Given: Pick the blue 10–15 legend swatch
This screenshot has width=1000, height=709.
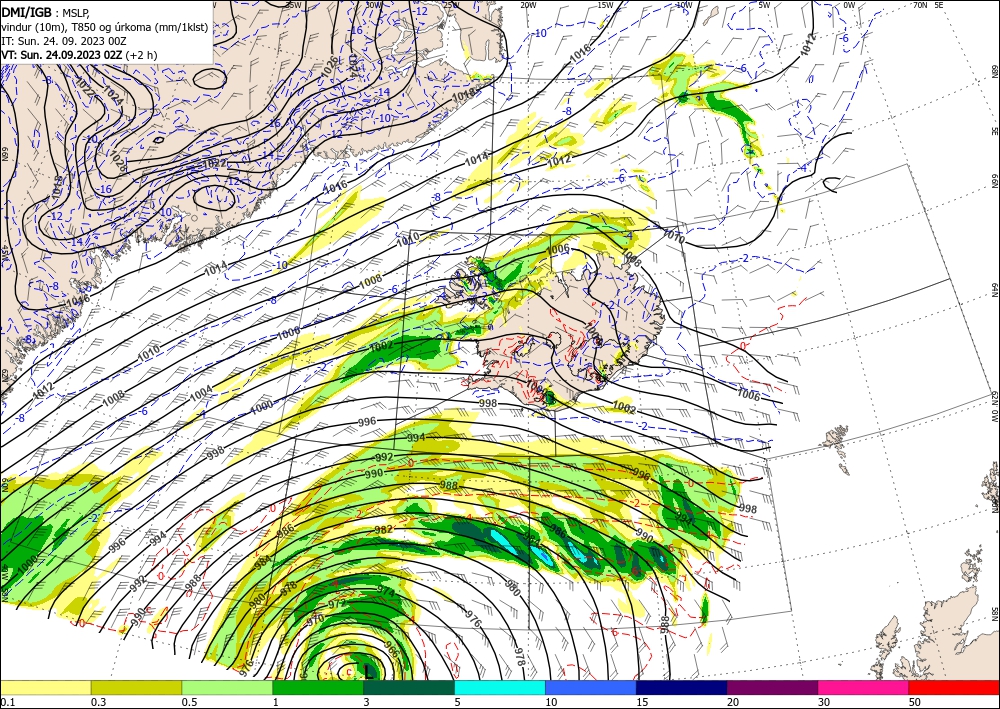Looking at the screenshot, I should coord(591,687).
